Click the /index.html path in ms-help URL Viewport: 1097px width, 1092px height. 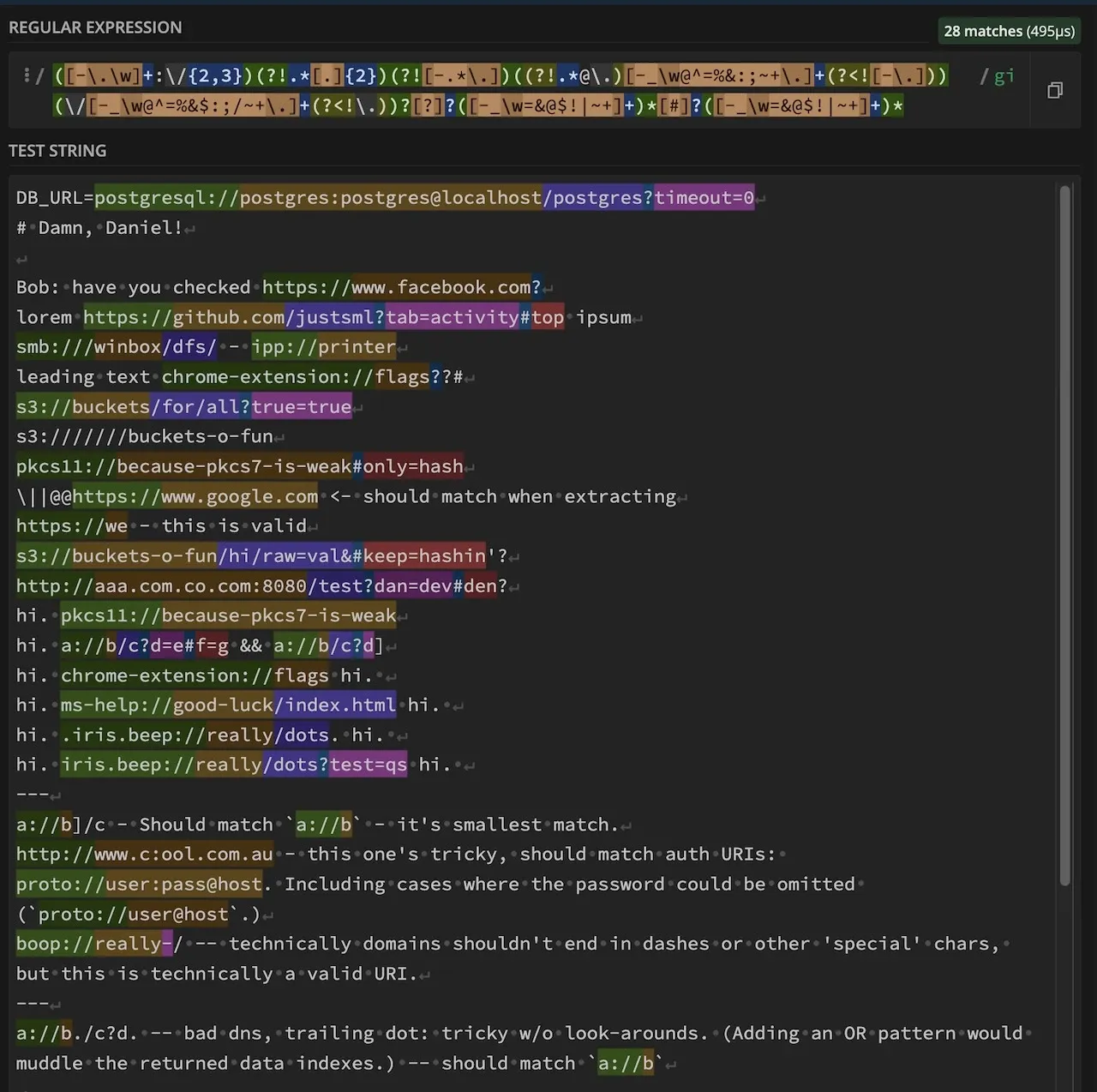(x=335, y=705)
